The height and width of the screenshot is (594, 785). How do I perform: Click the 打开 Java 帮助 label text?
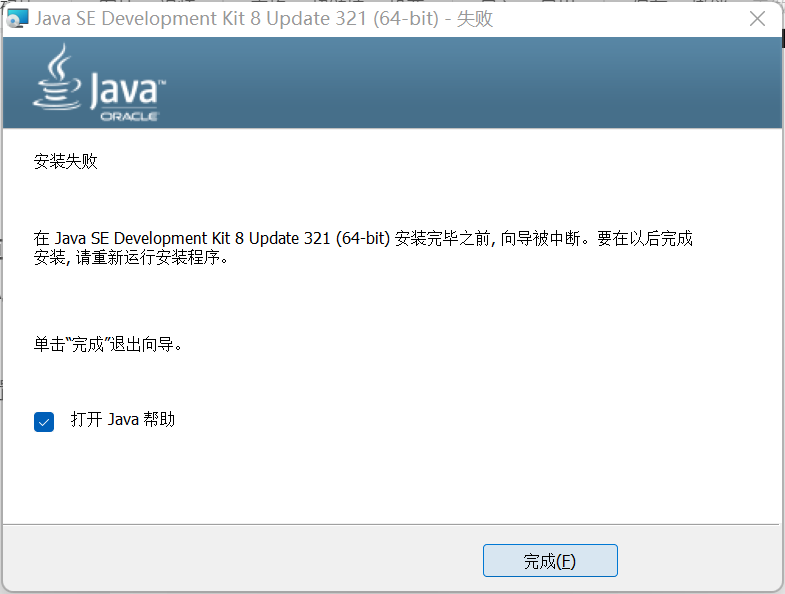(x=123, y=419)
